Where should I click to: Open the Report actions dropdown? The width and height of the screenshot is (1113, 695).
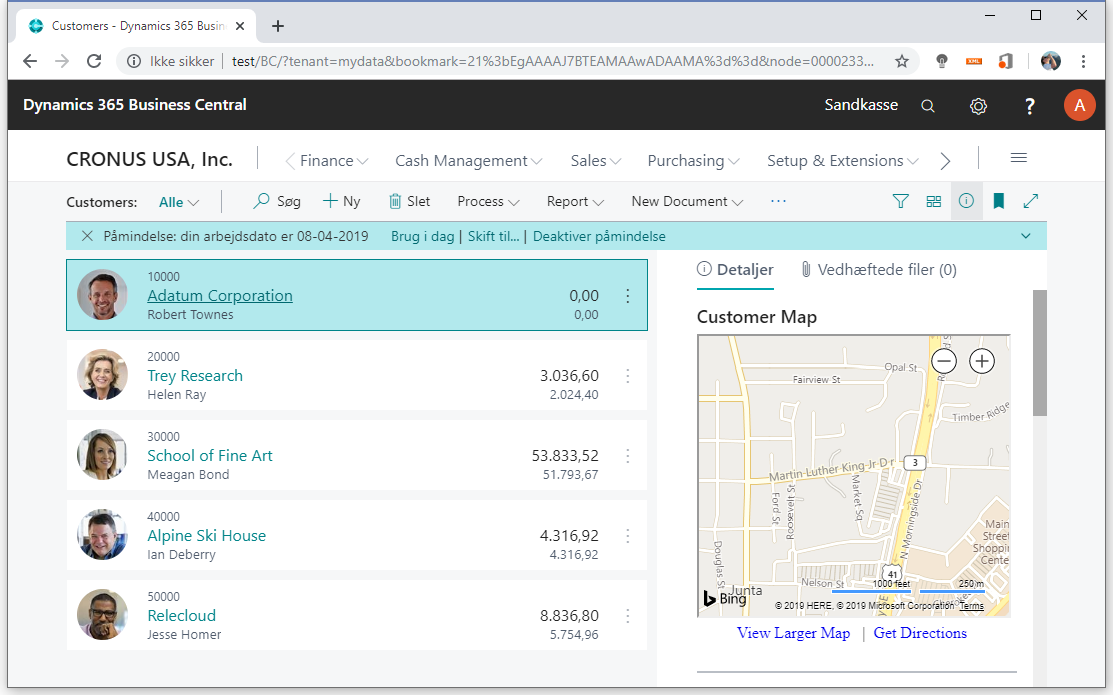575,202
